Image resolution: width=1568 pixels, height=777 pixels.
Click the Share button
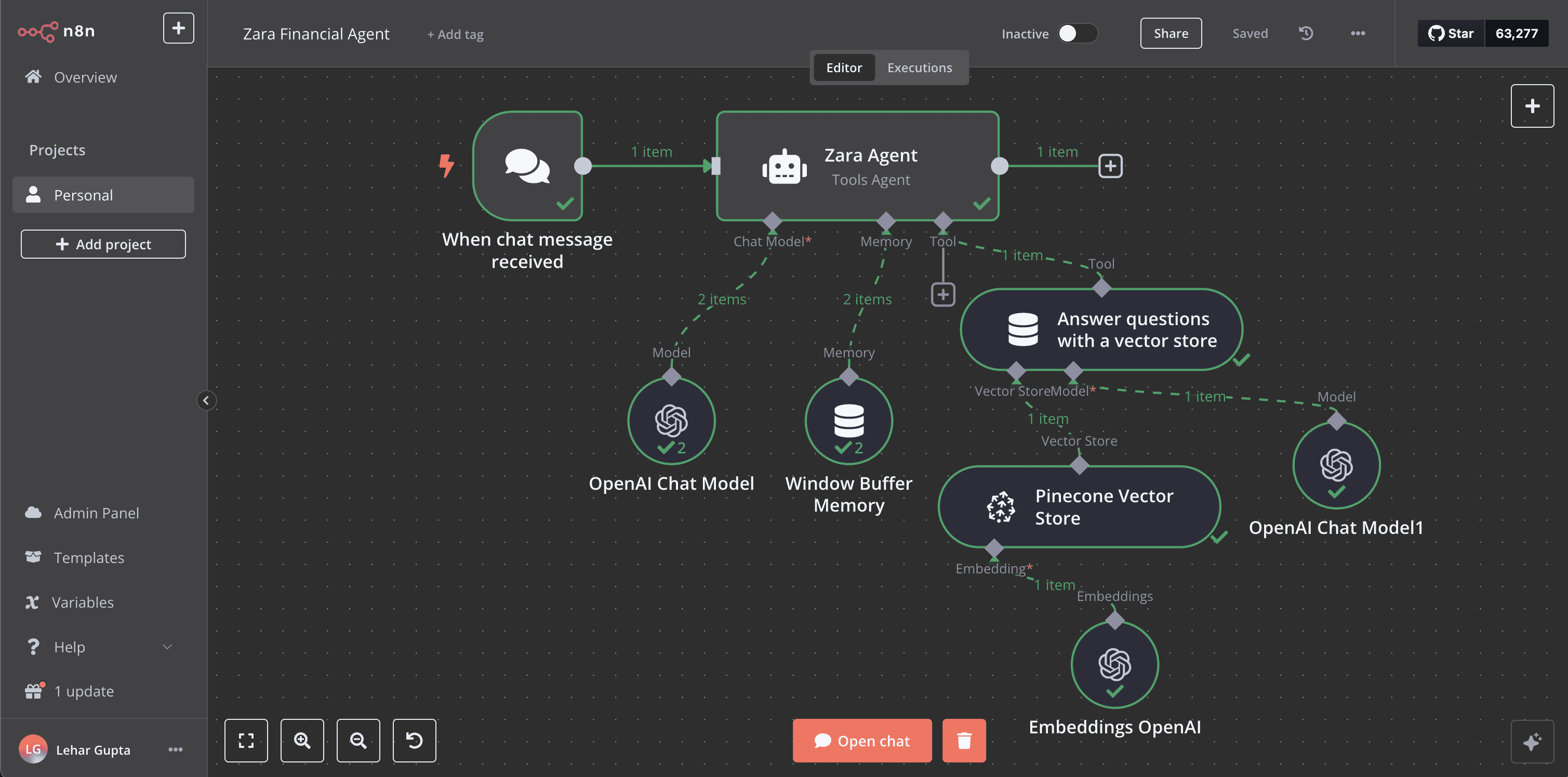point(1170,33)
